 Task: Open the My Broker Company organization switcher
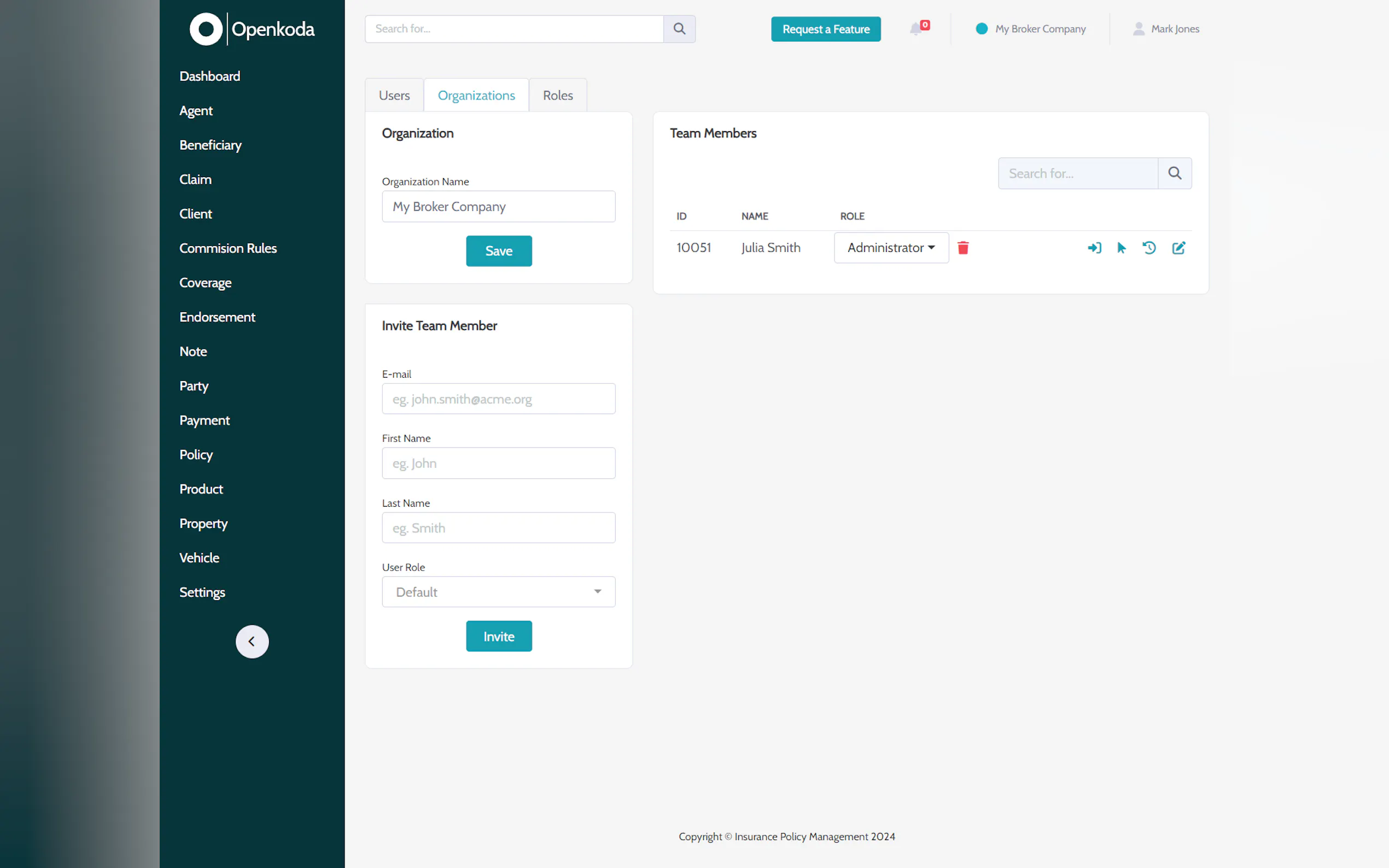point(1031,29)
